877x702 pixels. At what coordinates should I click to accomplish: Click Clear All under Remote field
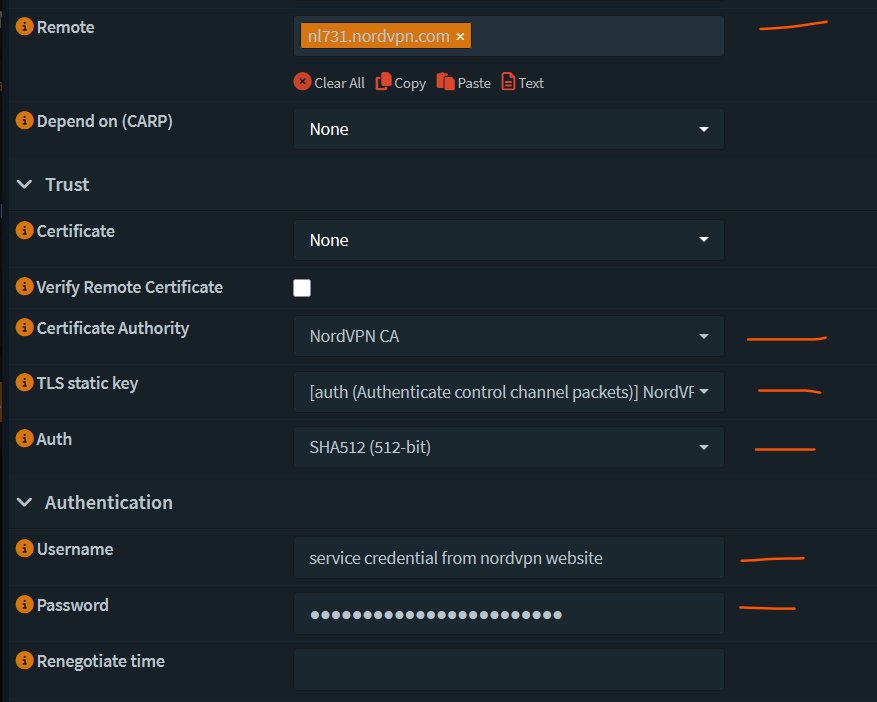[x=329, y=83]
